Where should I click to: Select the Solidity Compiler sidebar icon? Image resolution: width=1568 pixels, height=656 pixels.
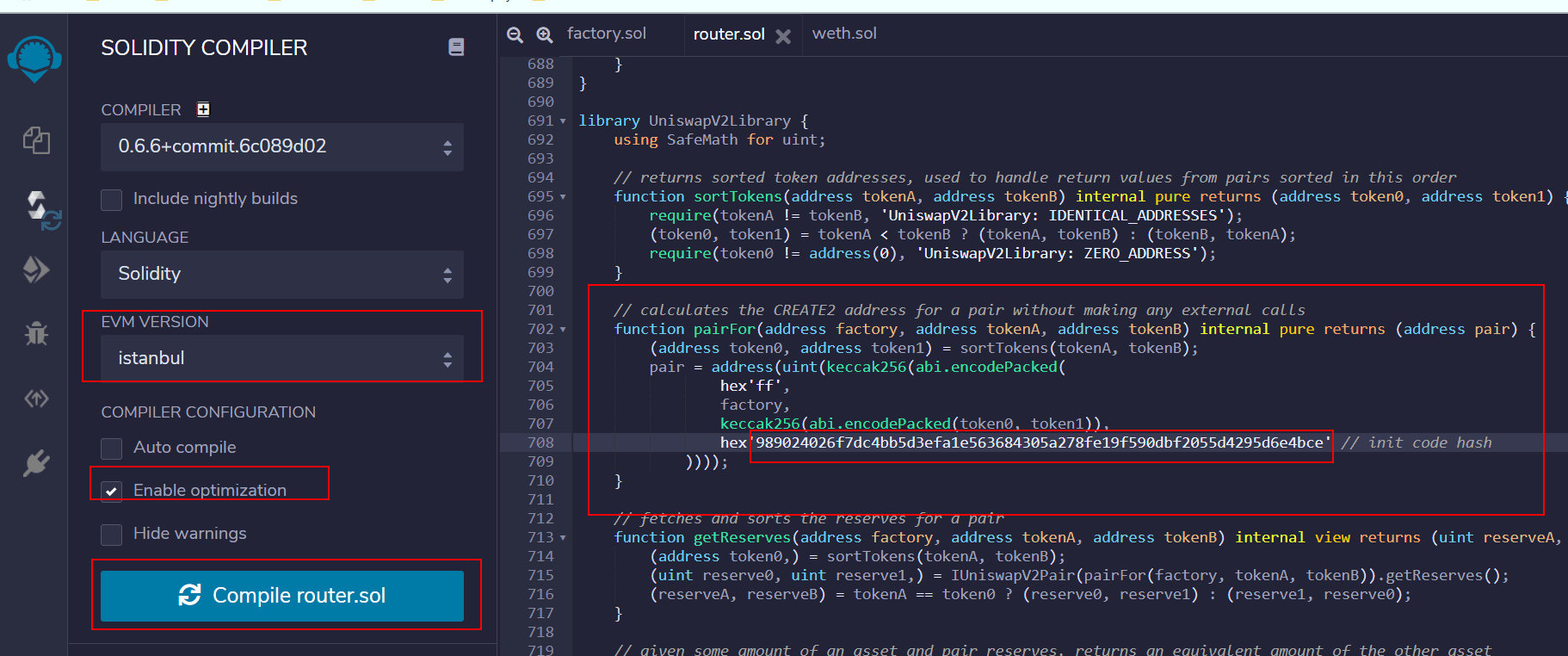[41, 210]
